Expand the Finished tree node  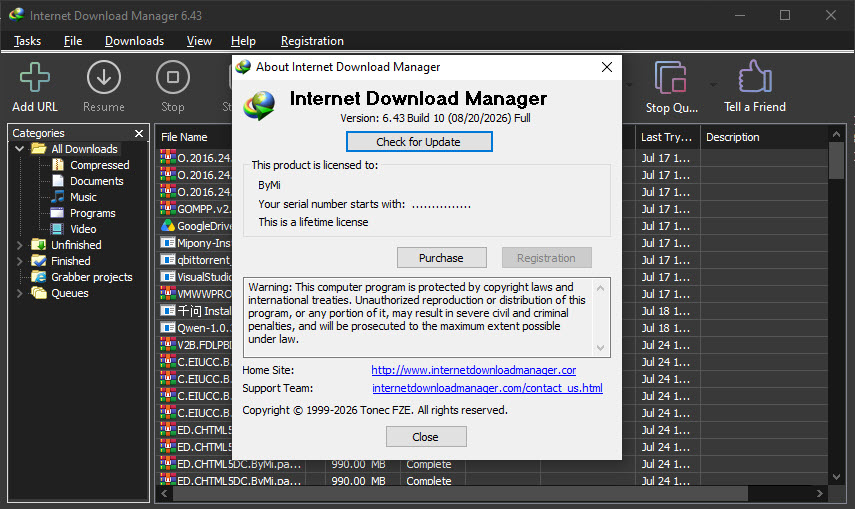20,261
